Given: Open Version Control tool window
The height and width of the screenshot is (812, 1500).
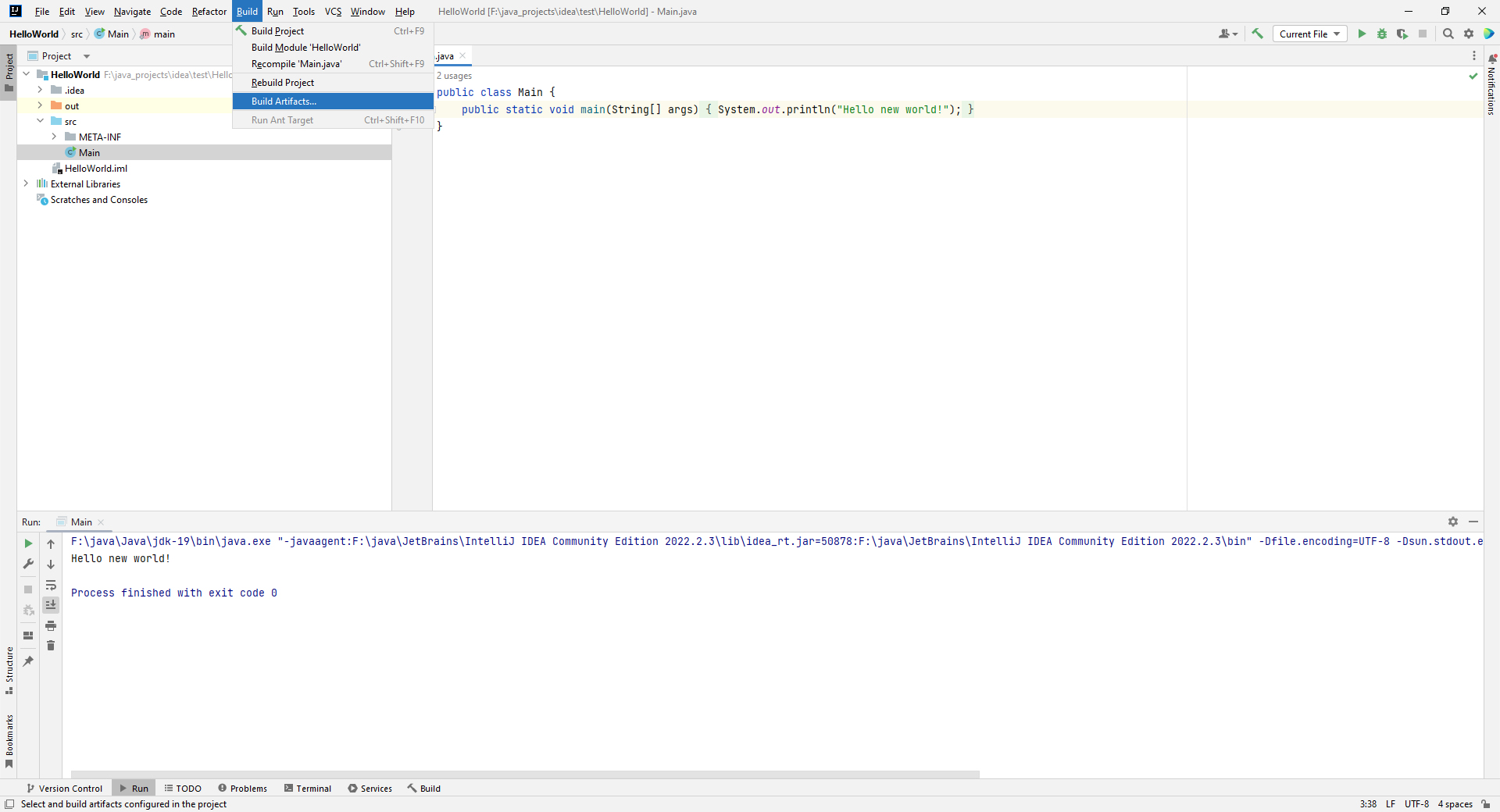Looking at the screenshot, I should [64, 789].
